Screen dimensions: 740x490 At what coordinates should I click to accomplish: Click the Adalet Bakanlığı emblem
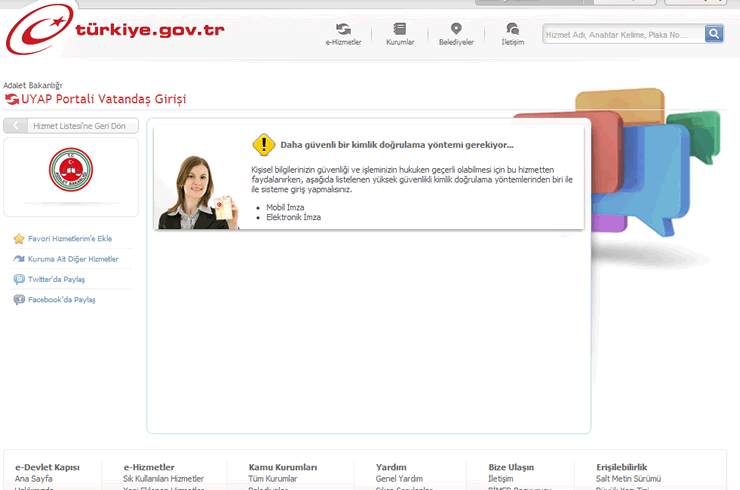click(x=70, y=170)
